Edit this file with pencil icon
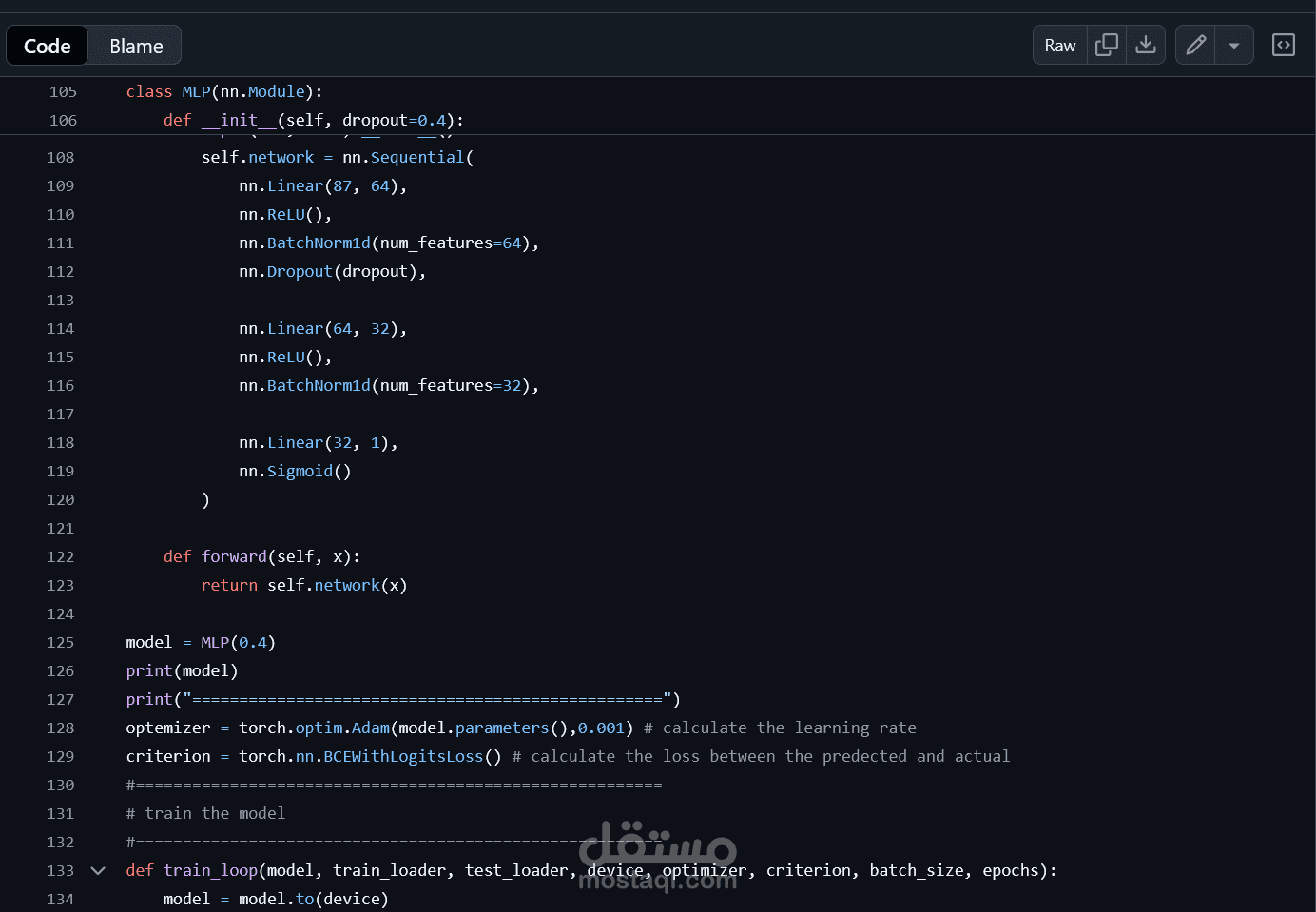The image size is (1316, 912). [1195, 46]
